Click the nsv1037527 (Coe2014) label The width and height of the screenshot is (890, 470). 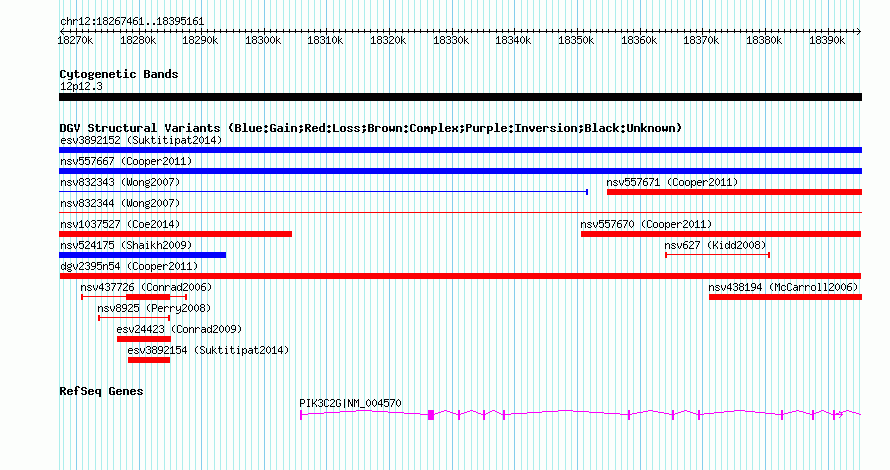tap(120, 224)
